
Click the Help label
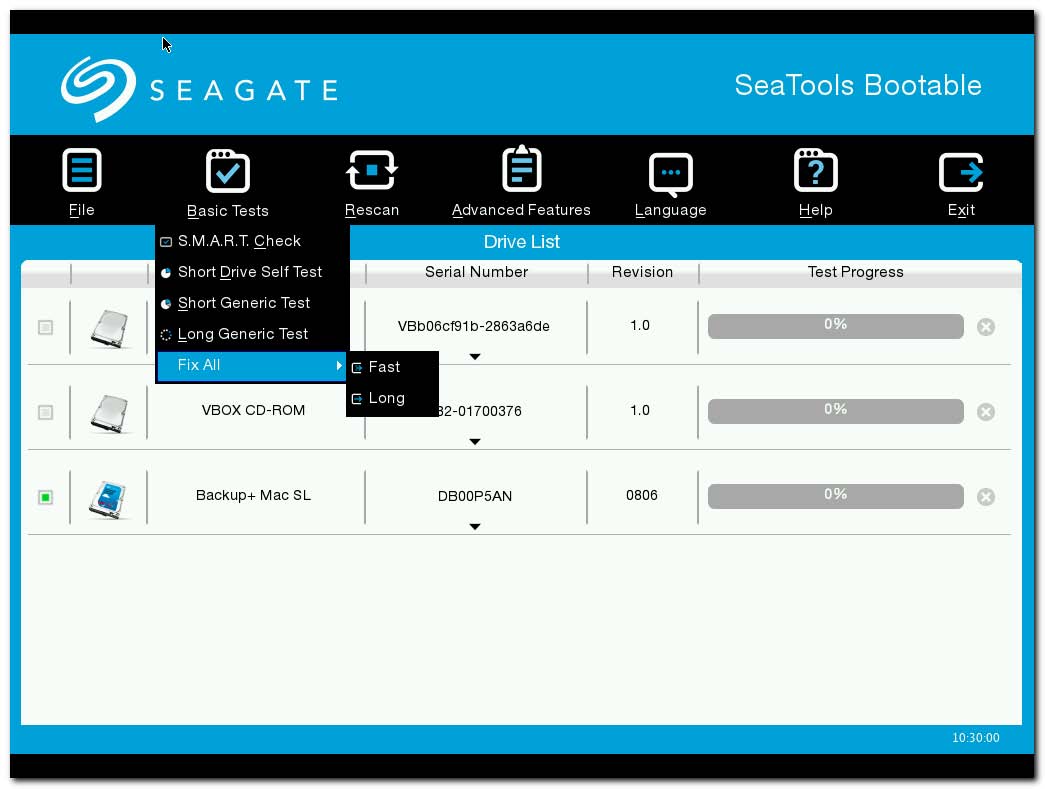coord(816,211)
